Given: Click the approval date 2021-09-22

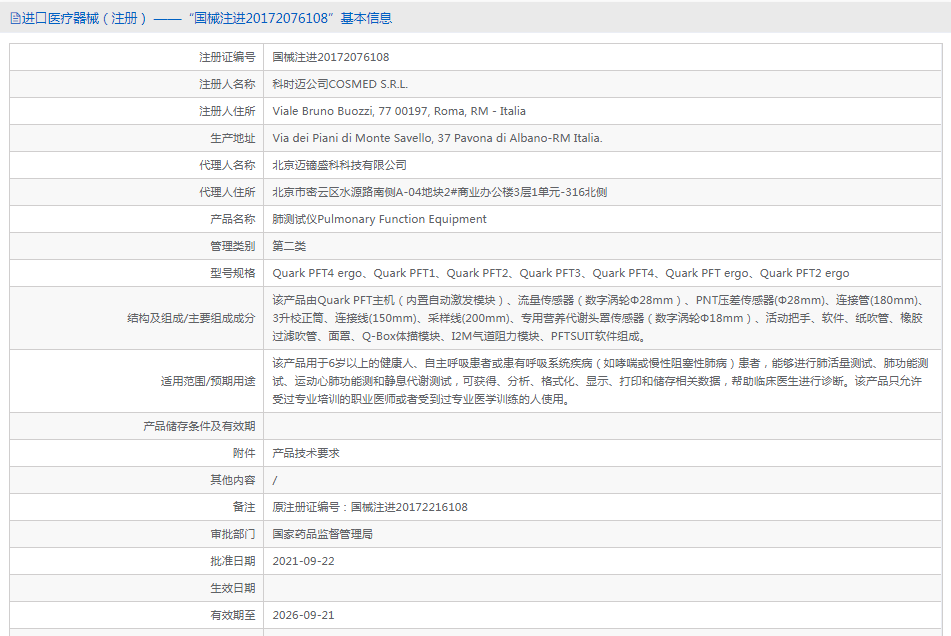Looking at the screenshot, I should click(304, 561).
